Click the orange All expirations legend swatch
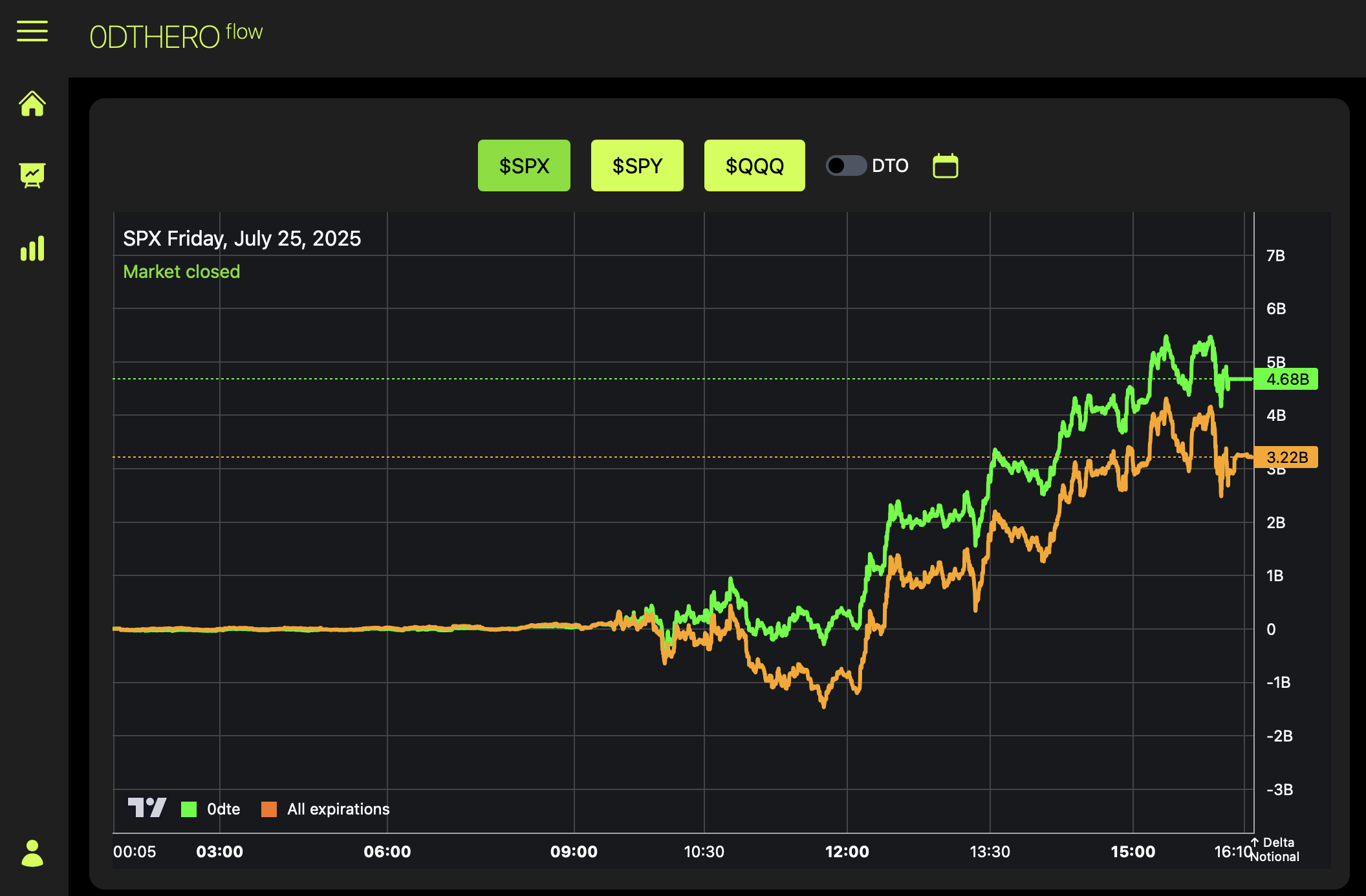This screenshot has width=1366, height=896. click(269, 809)
